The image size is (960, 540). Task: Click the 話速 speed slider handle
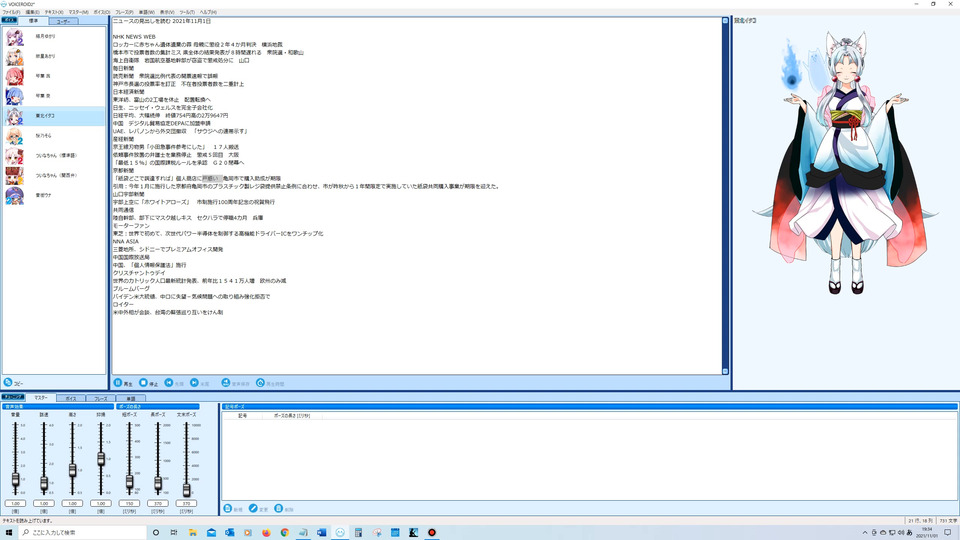coord(44,484)
